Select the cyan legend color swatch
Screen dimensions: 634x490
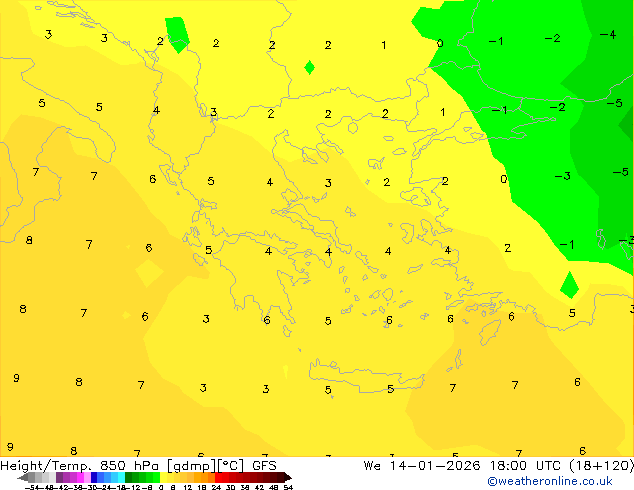pyautogui.click(x=122, y=477)
